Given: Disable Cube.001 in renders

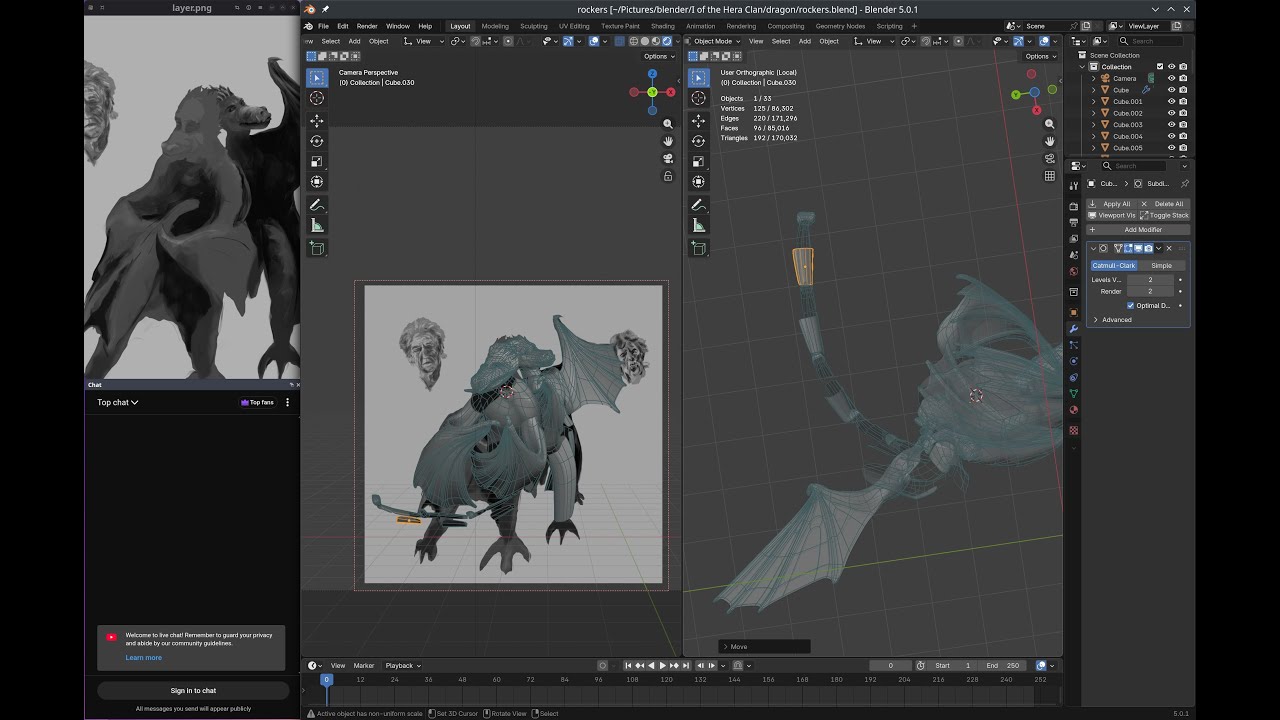Looking at the screenshot, I should tap(1184, 101).
